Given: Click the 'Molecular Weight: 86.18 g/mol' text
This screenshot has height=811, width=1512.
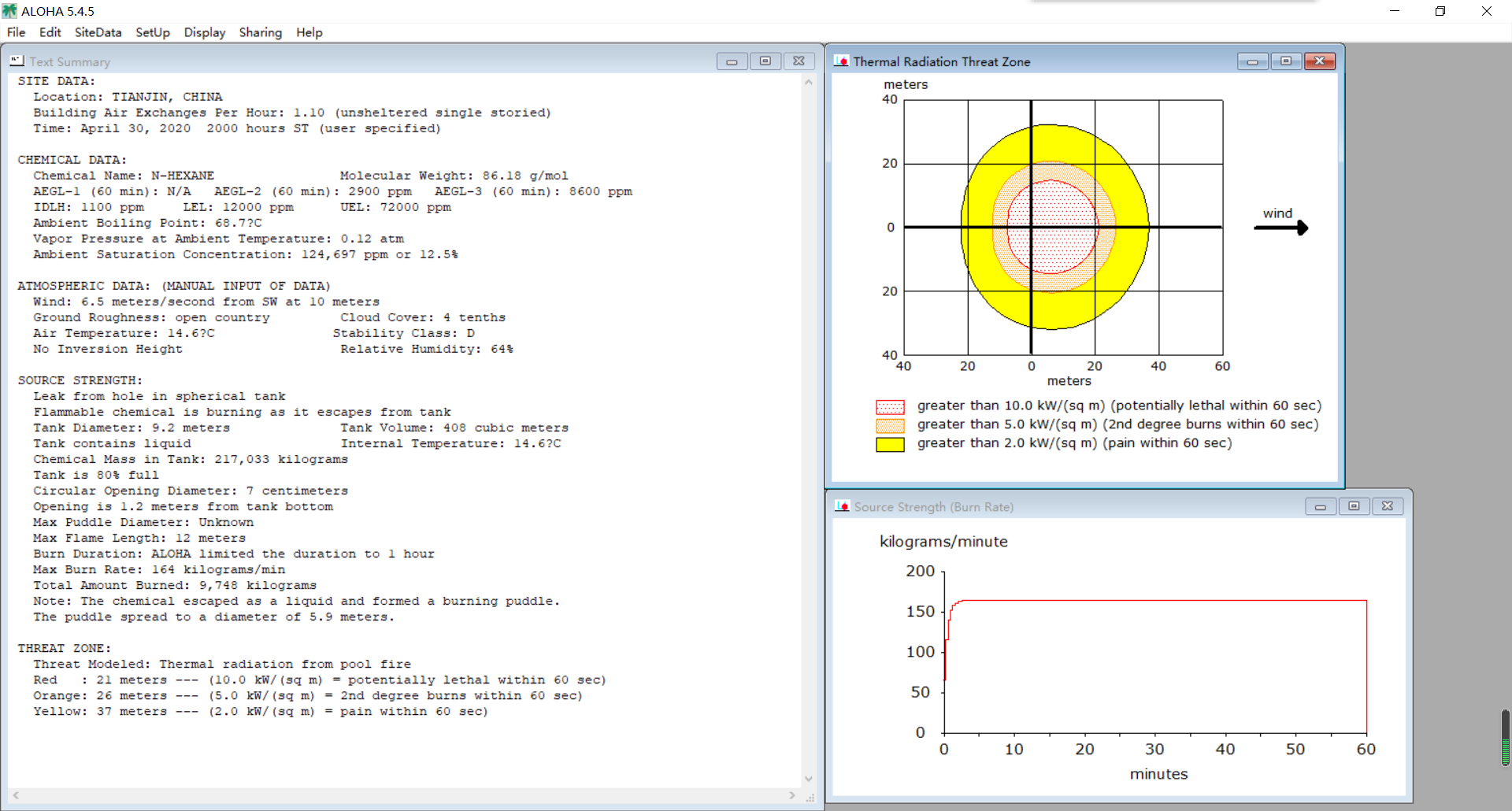Looking at the screenshot, I should [x=454, y=176].
